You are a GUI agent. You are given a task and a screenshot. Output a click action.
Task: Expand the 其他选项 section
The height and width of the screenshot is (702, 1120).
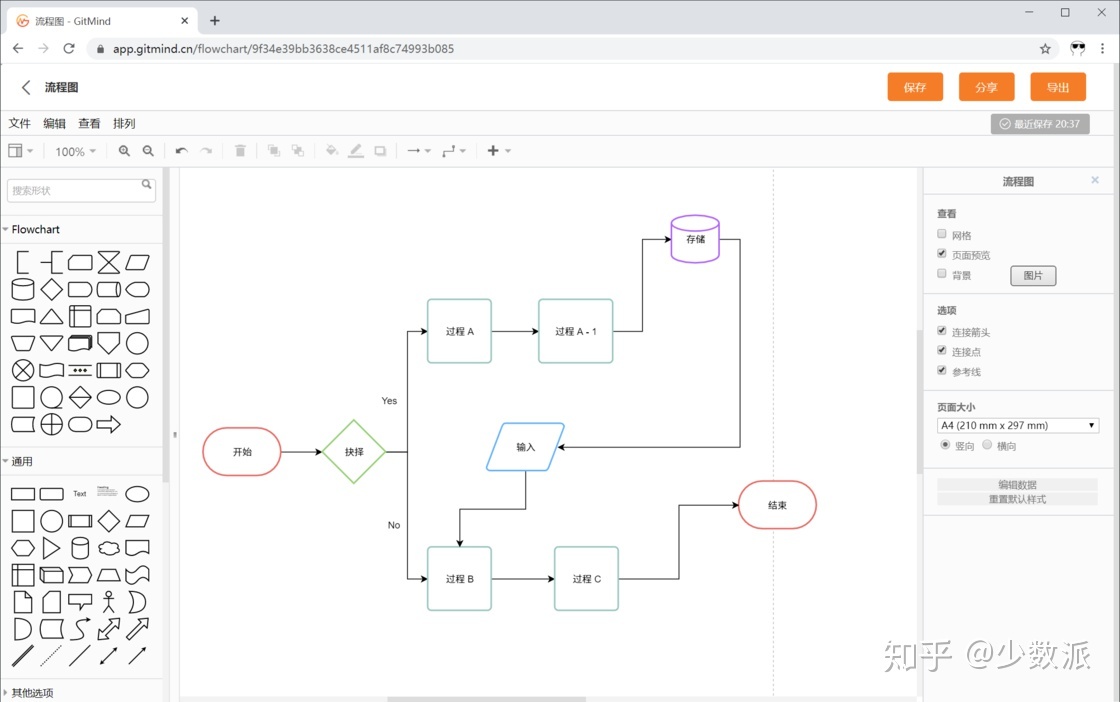click(x=32, y=692)
